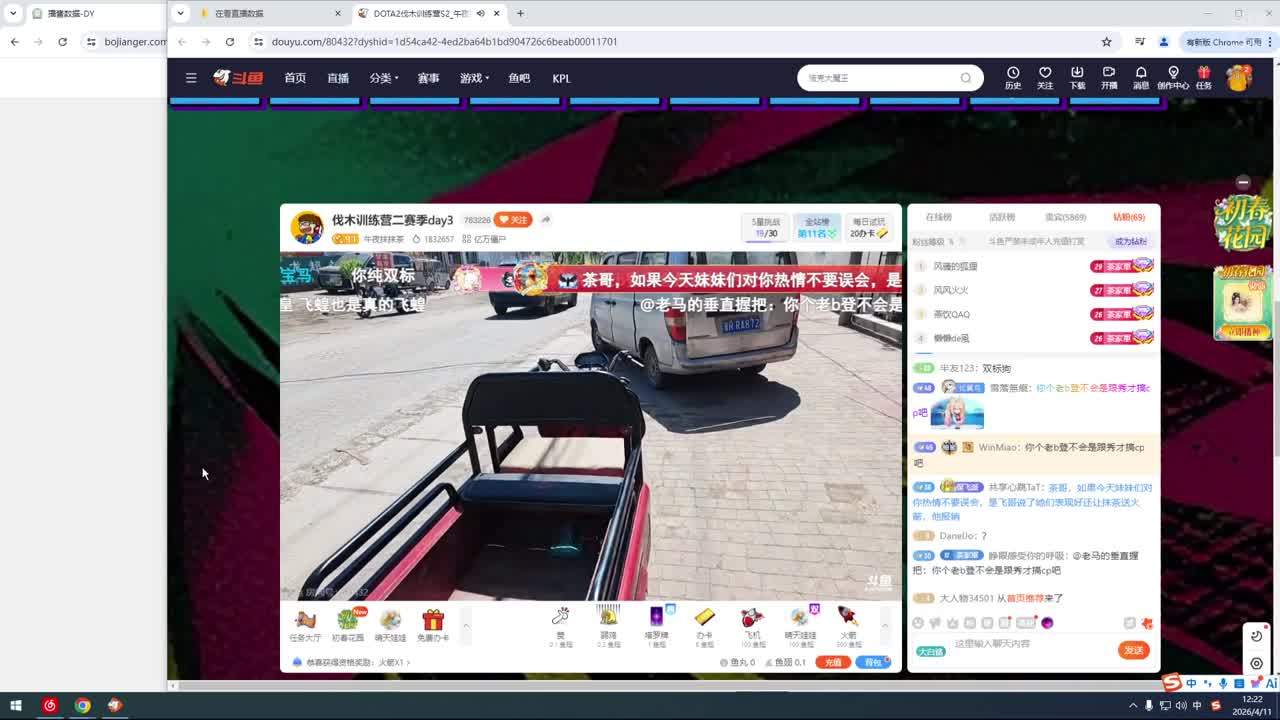Toggle 关注 follow for this streamer

click(513, 220)
